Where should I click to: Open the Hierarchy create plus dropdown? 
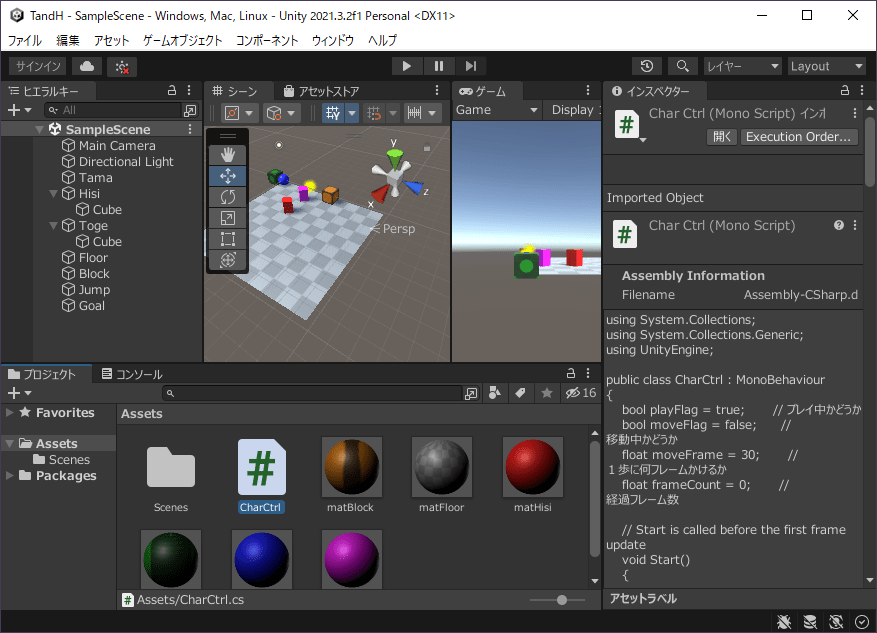coord(20,111)
